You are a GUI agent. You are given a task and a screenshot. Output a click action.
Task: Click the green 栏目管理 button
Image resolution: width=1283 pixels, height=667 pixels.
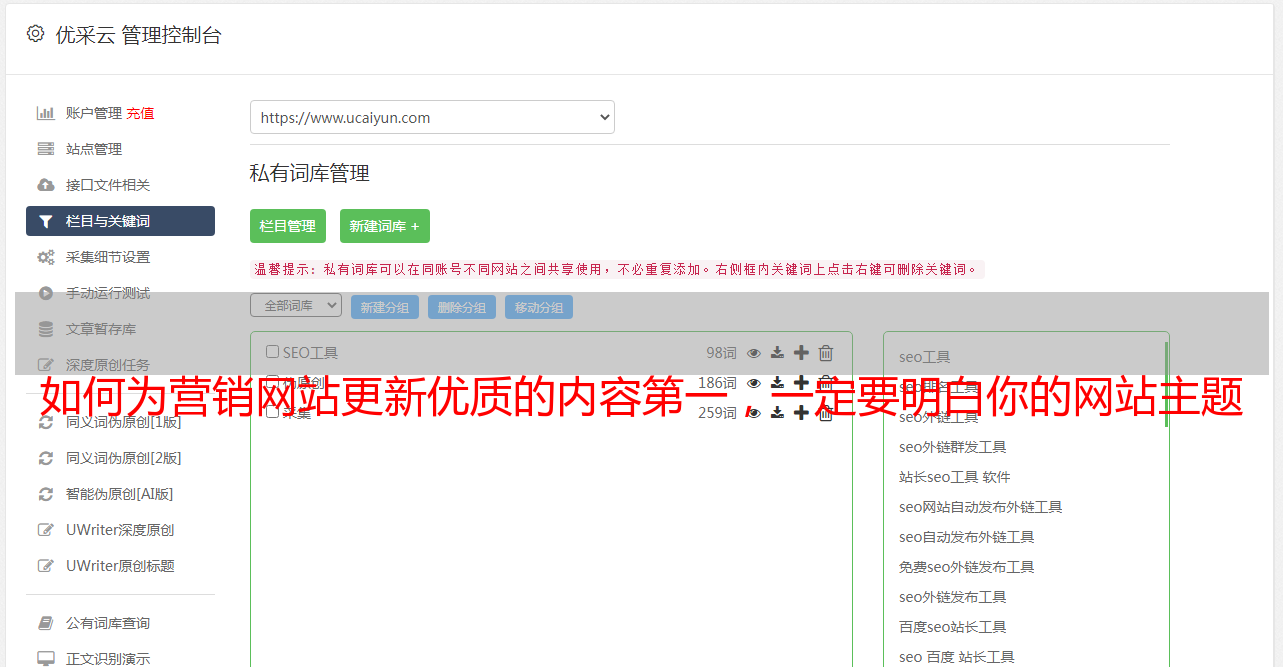[288, 226]
